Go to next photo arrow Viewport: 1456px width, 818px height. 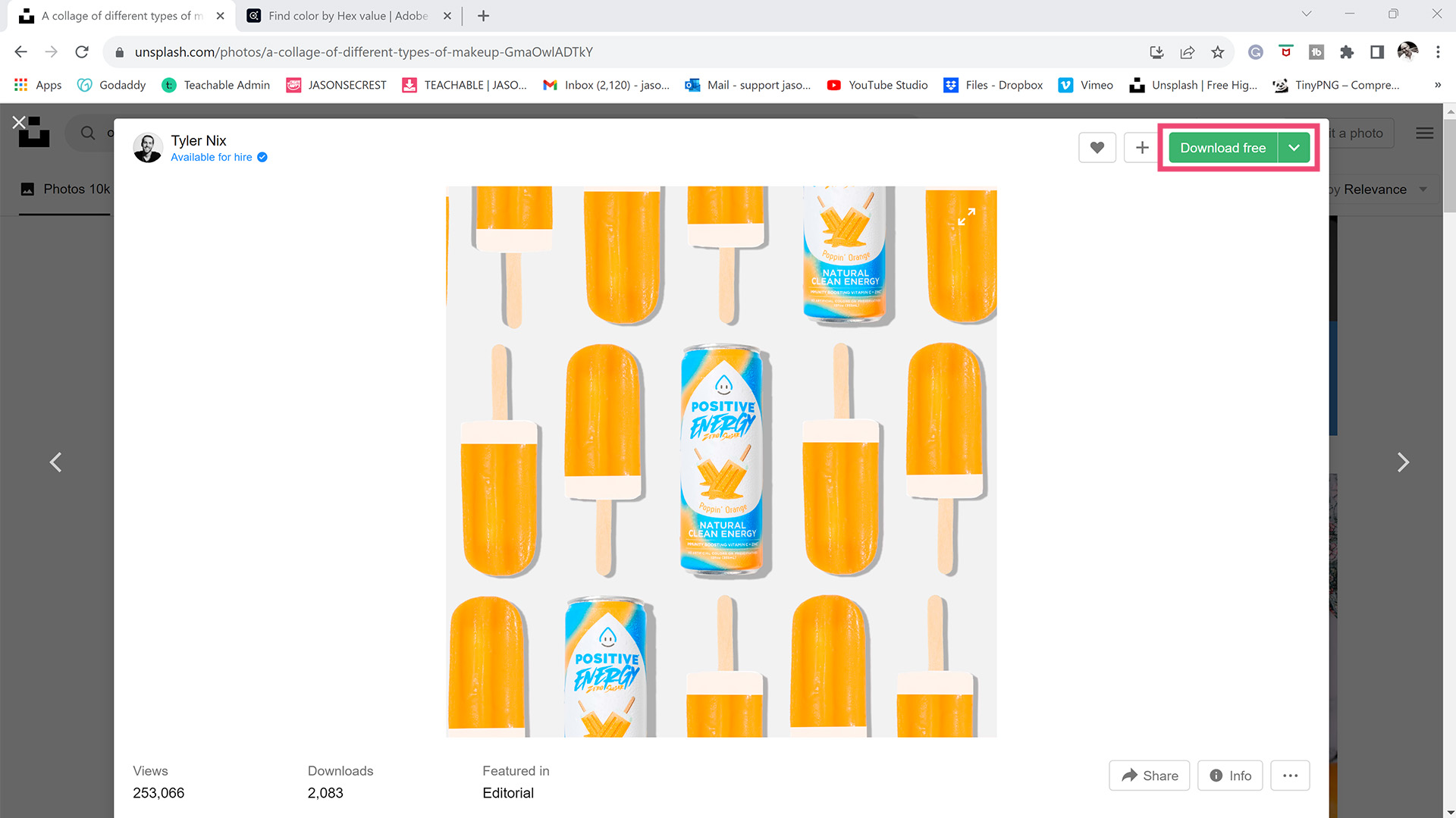pyautogui.click(x=1403, y=462)
